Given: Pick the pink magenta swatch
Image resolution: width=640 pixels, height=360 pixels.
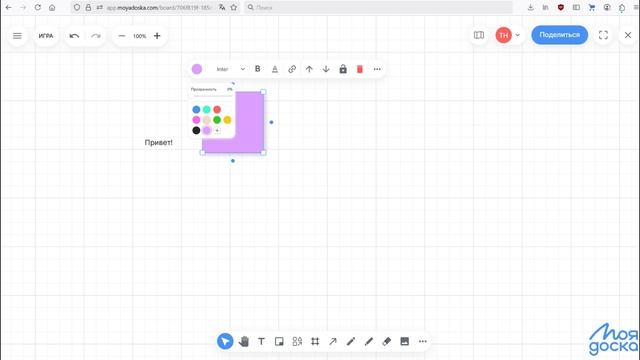Looking at the screenshot, I should click(196, 120).
